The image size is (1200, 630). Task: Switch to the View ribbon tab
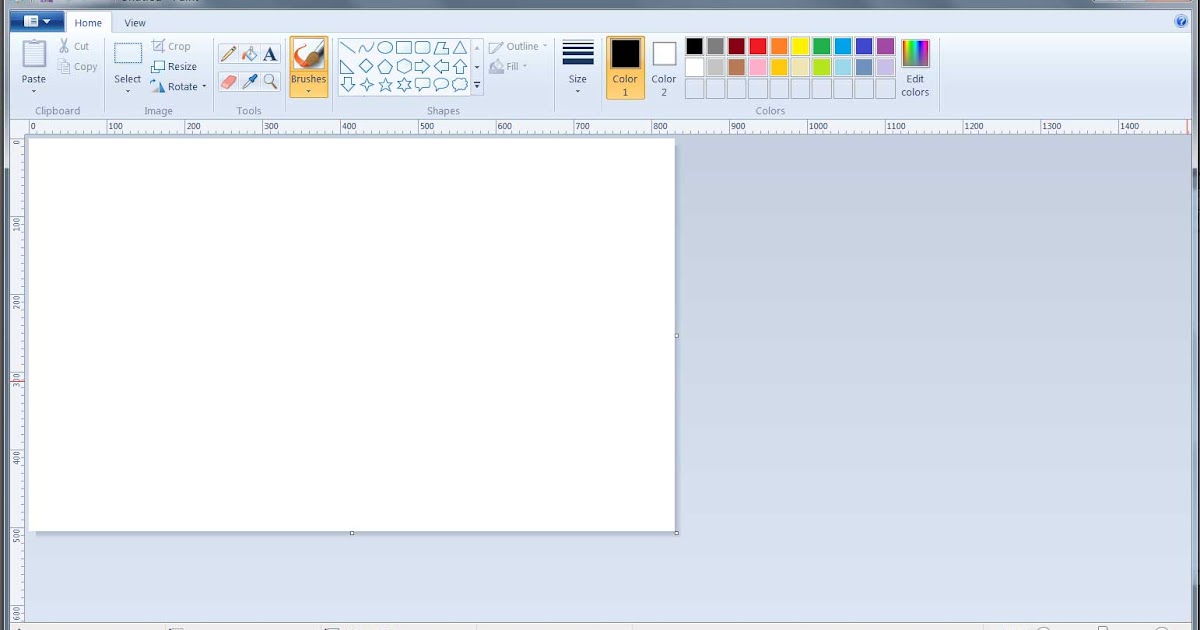click(x=135, y=22)
